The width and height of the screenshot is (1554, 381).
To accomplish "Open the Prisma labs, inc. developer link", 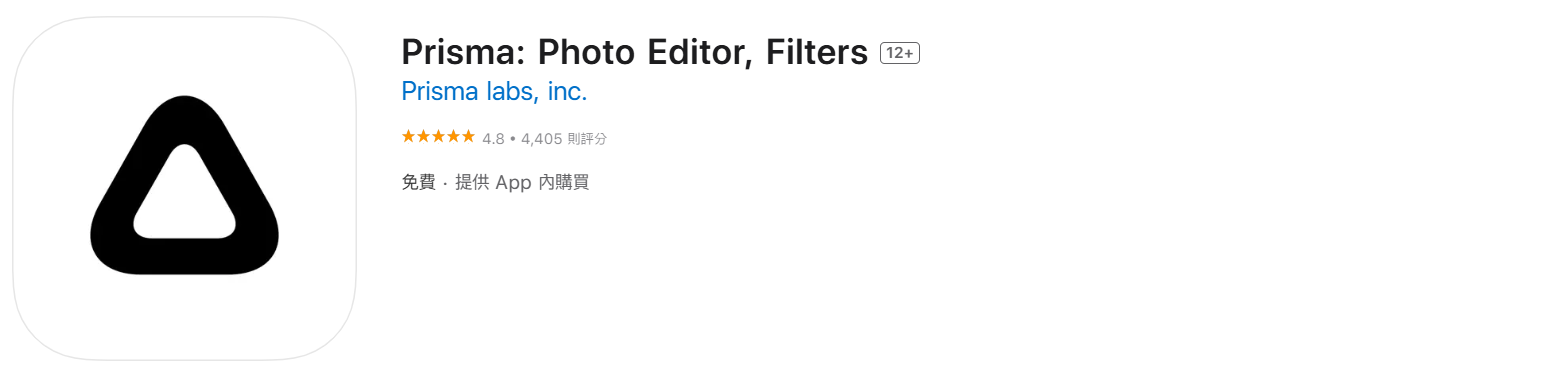I will tap(494, 92).
